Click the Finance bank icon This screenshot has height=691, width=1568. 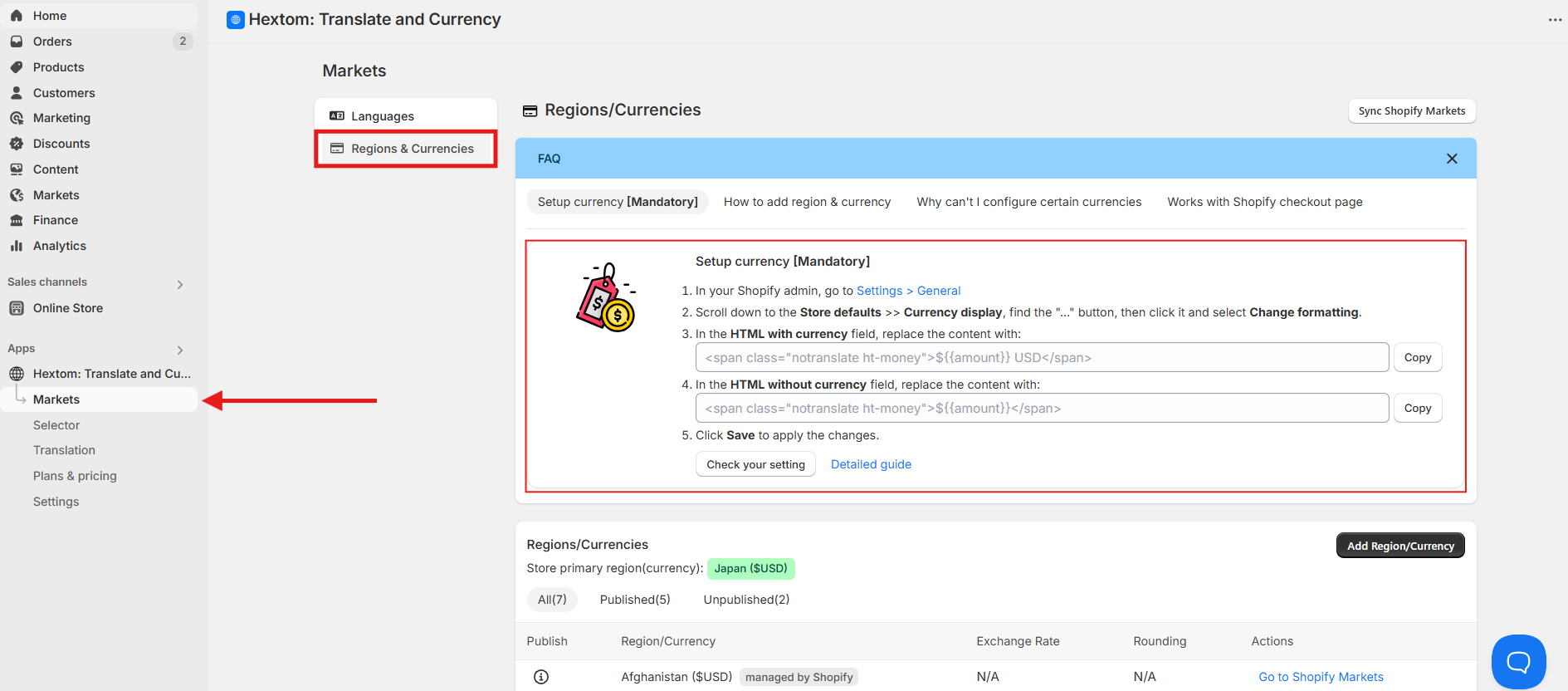[x=17, y=220]
